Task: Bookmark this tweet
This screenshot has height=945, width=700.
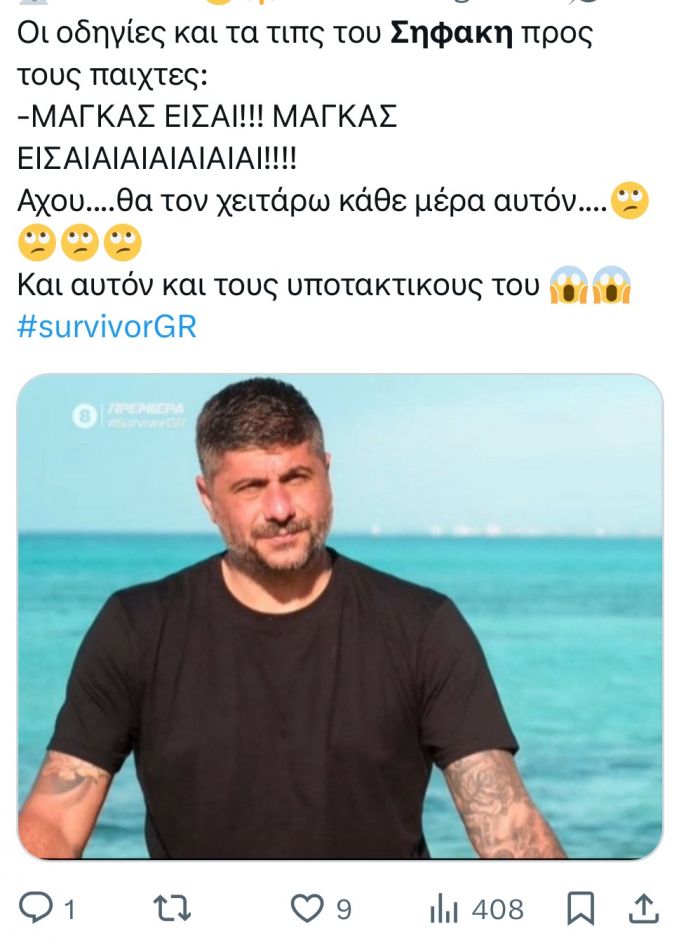Action: tap(581, 909)
